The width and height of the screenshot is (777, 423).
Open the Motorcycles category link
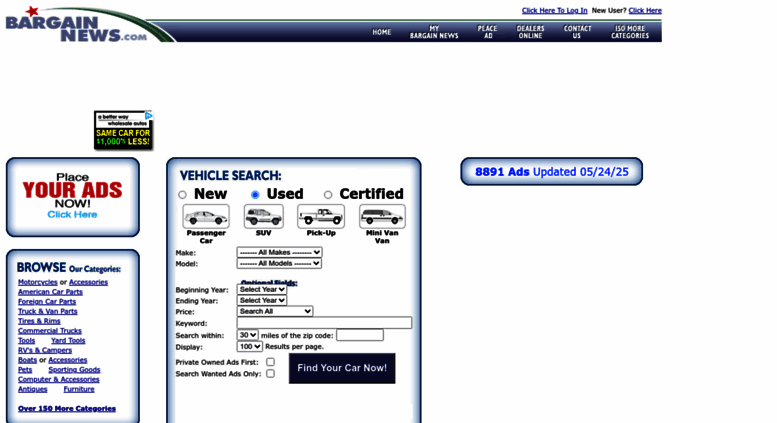click(38, 282)
